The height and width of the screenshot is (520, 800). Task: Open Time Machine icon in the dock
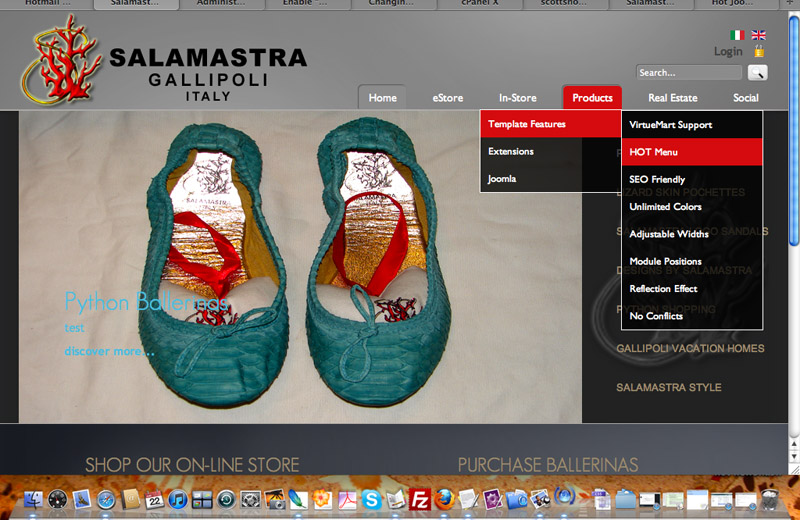pyautogui.click(x=226, y=499)
